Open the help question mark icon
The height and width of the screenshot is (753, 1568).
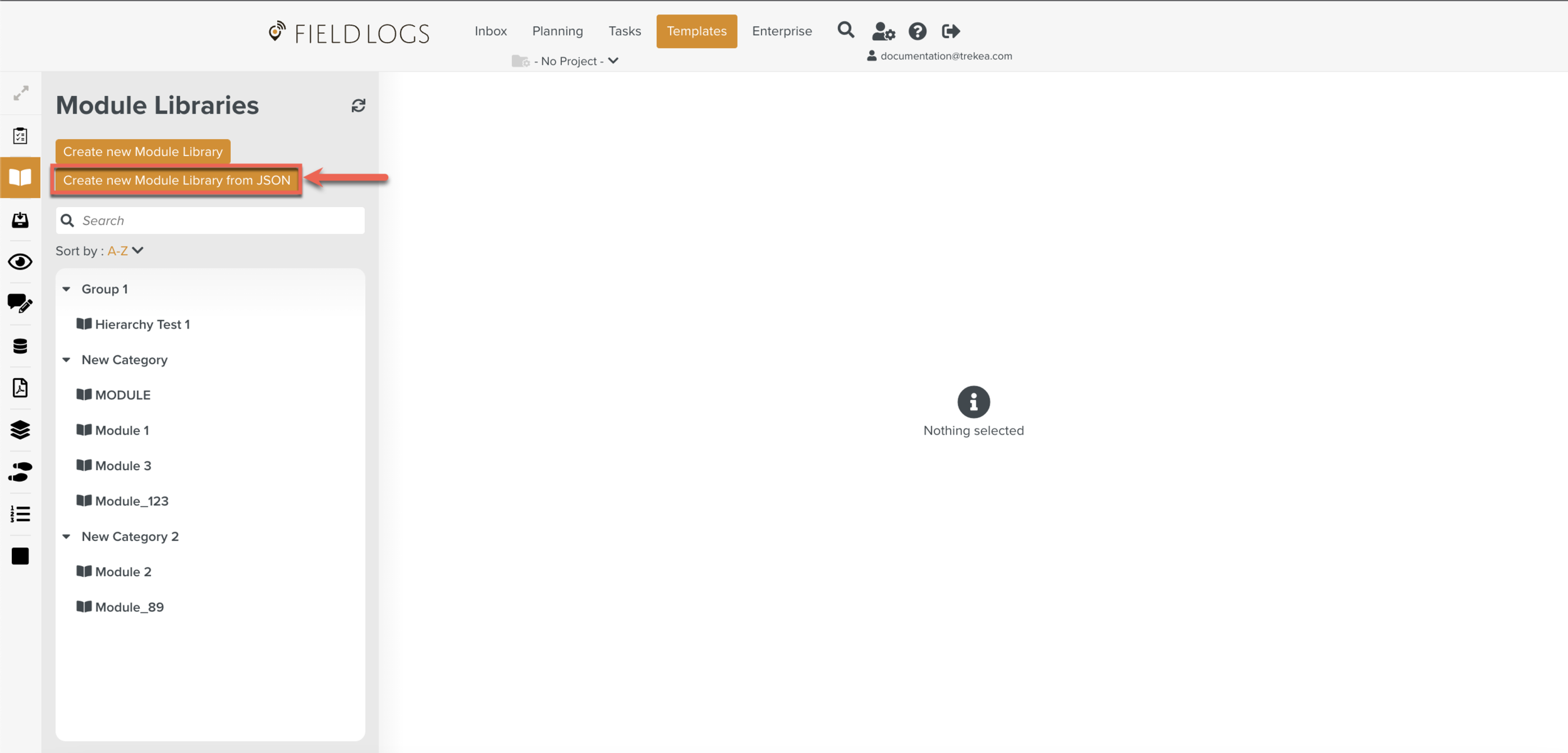pos(918,31)
